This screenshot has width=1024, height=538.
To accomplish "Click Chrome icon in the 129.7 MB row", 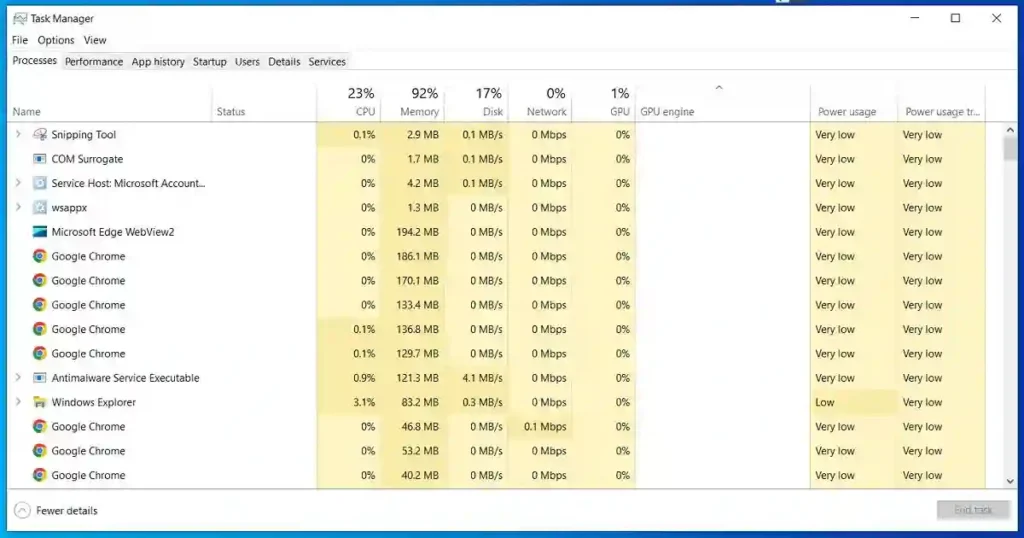I will tap(40, 353).
